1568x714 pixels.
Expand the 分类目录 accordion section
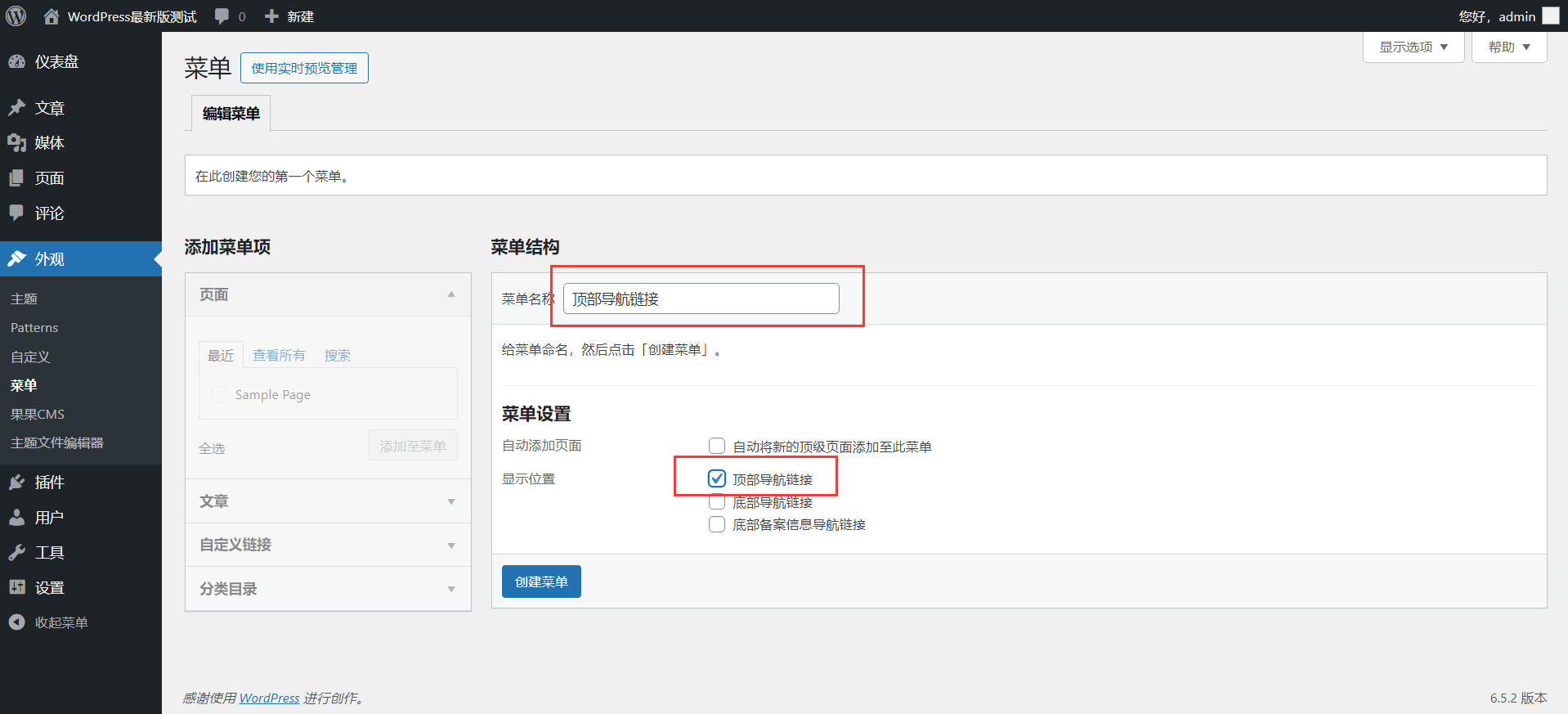coord(329,589)
